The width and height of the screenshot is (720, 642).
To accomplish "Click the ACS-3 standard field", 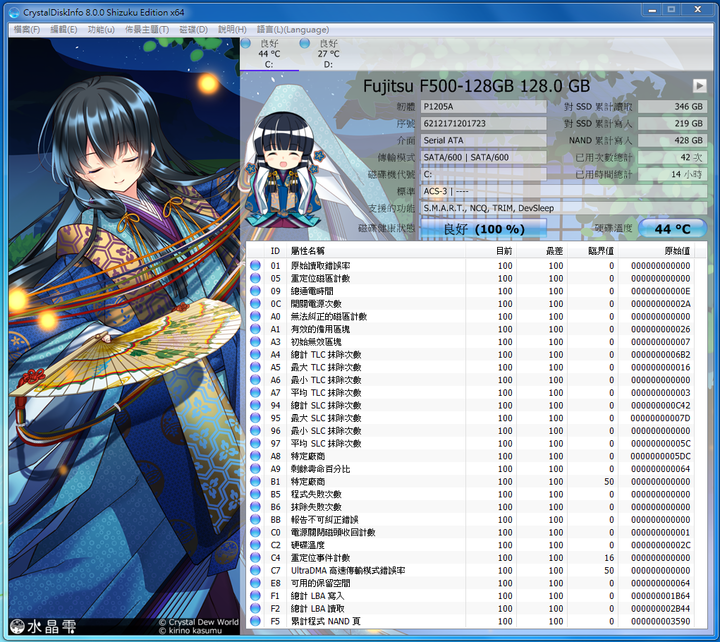I will [563, 191].
